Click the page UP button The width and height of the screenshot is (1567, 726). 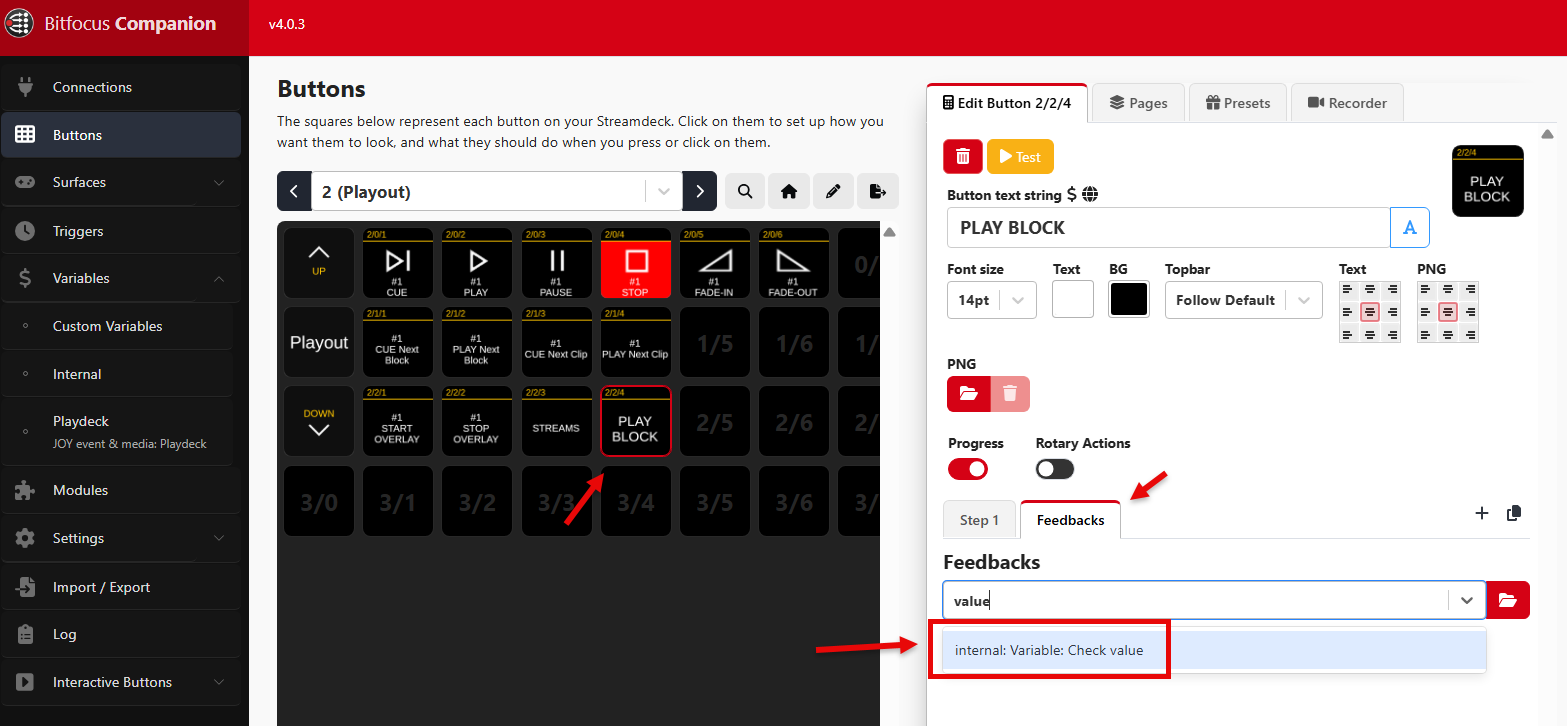319,263
